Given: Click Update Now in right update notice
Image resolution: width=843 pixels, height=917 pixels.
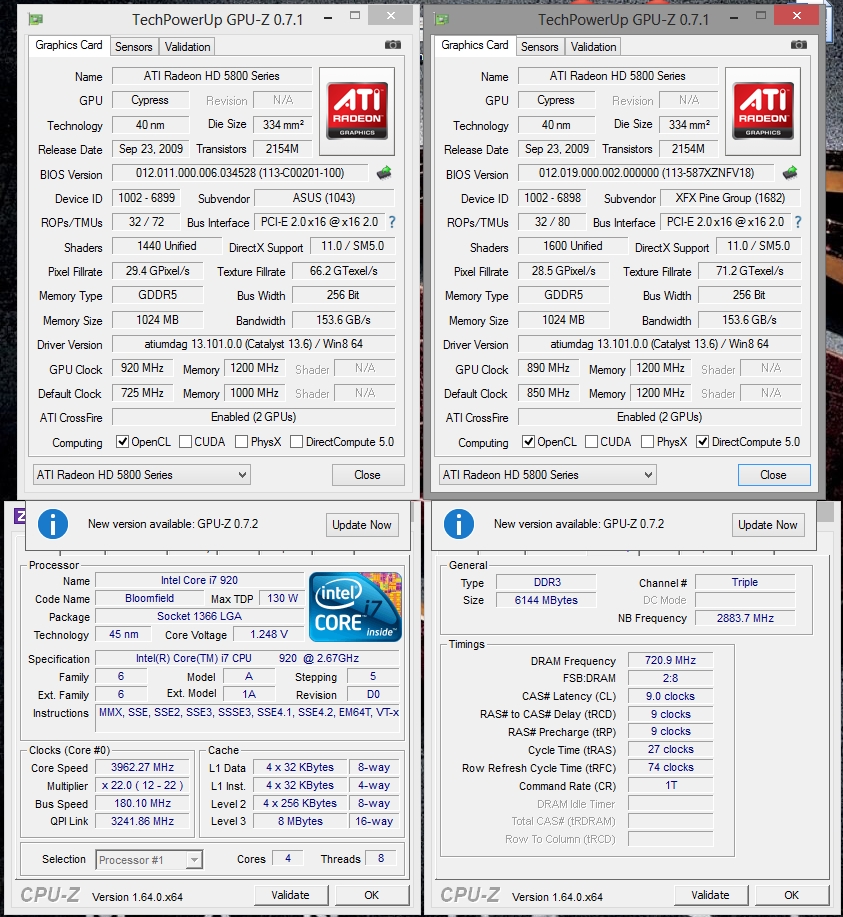Looking at the screenshot, I should (768, 525).
